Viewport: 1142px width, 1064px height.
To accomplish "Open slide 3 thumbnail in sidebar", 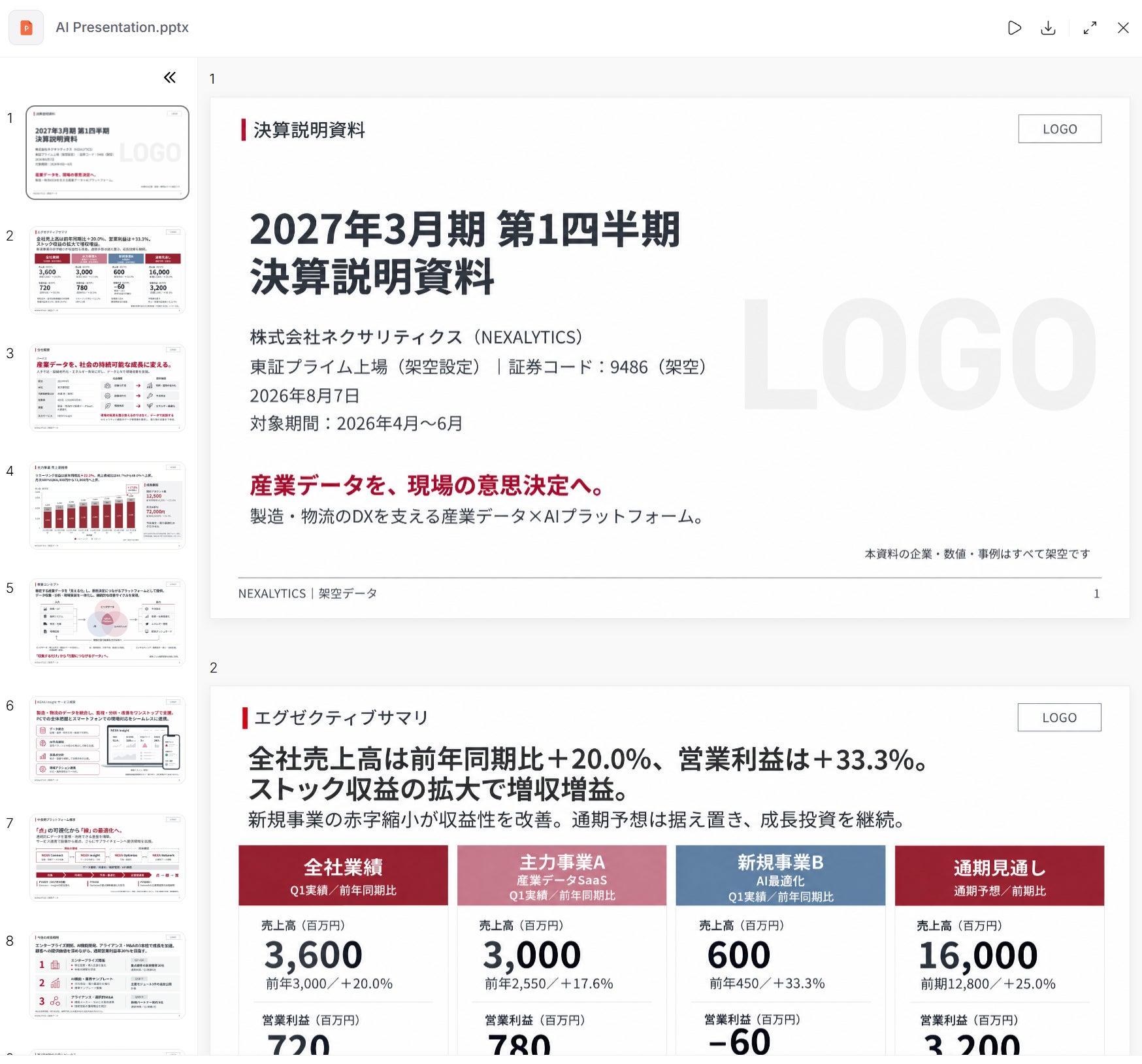I will point(107,388).
